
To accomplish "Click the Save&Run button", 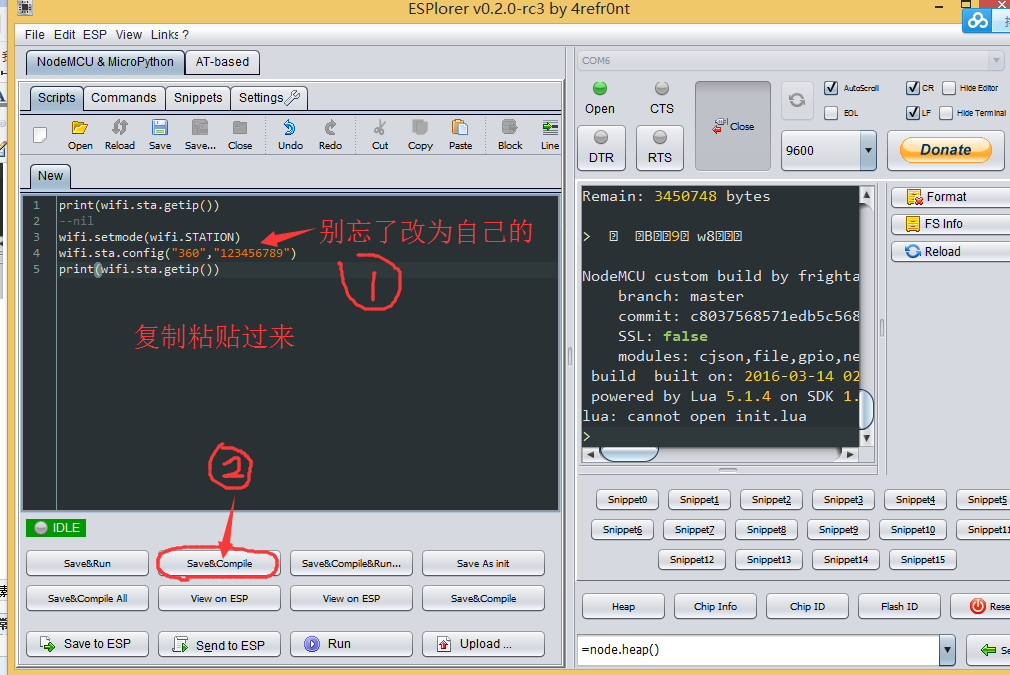I will [88, 564].
